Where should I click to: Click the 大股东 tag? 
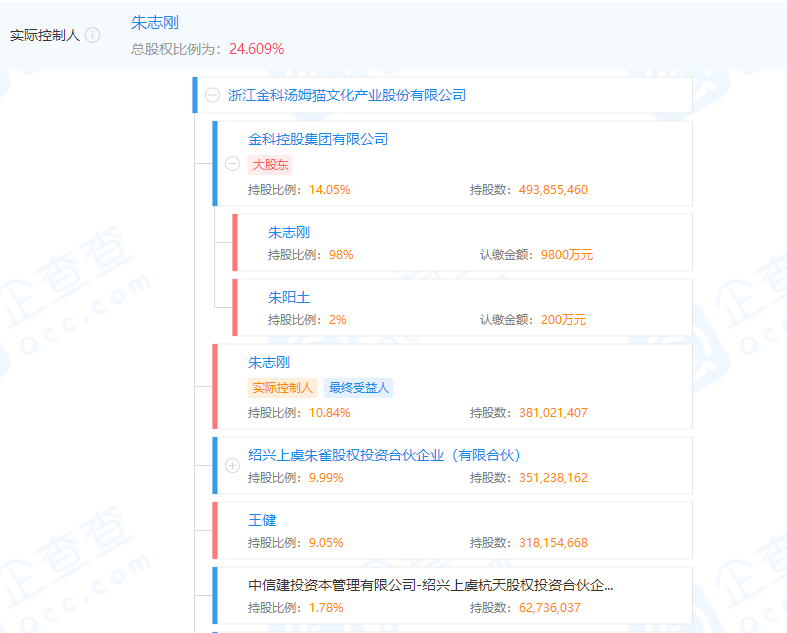pos(270,165)
